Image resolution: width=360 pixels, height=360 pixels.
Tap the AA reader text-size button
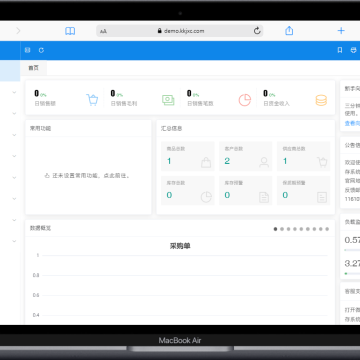(103, 31)
